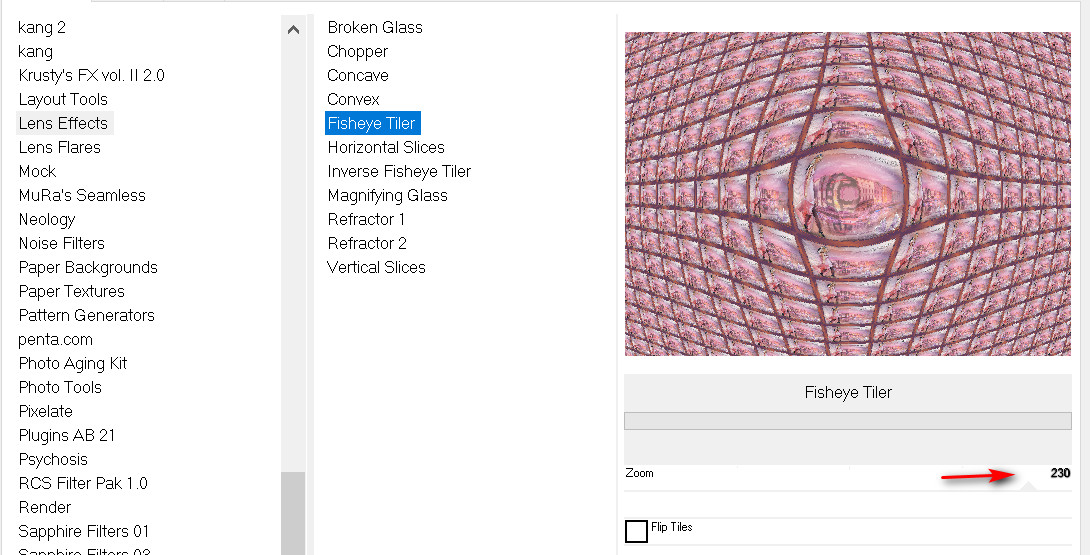Select the Lens Effects category
1090x555 pixels.
(63, 123)
